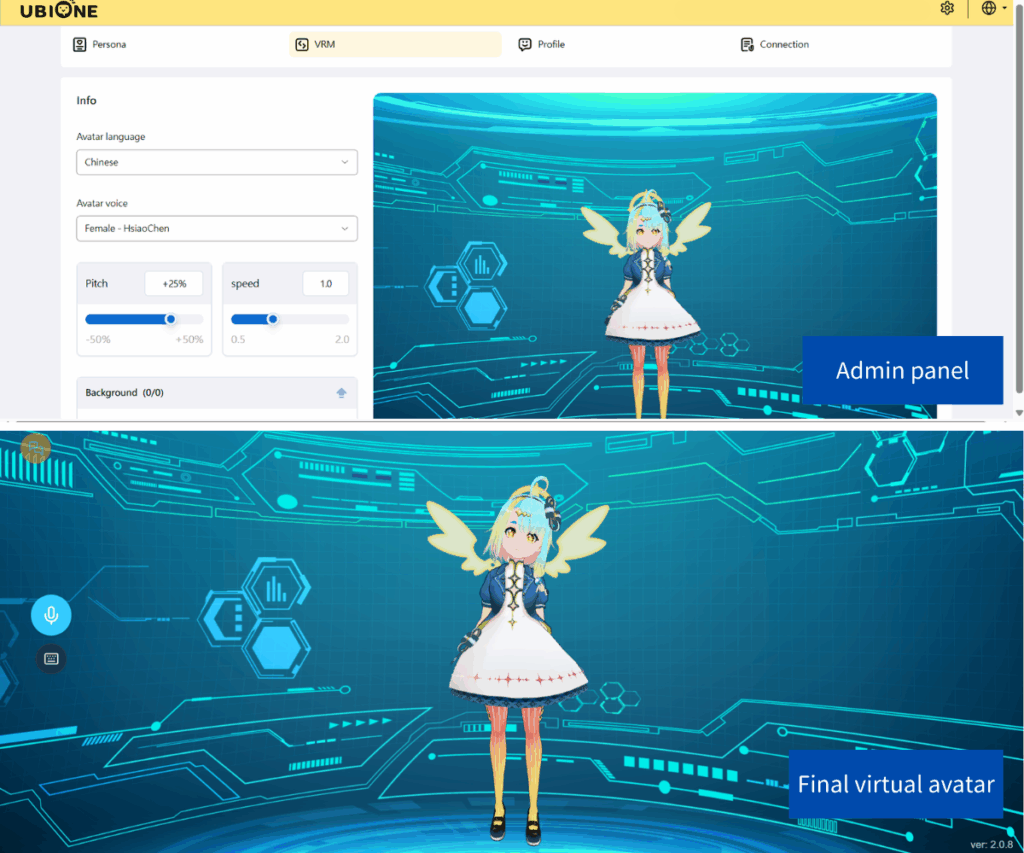Open the settings gear icon

tap(947, 8)
